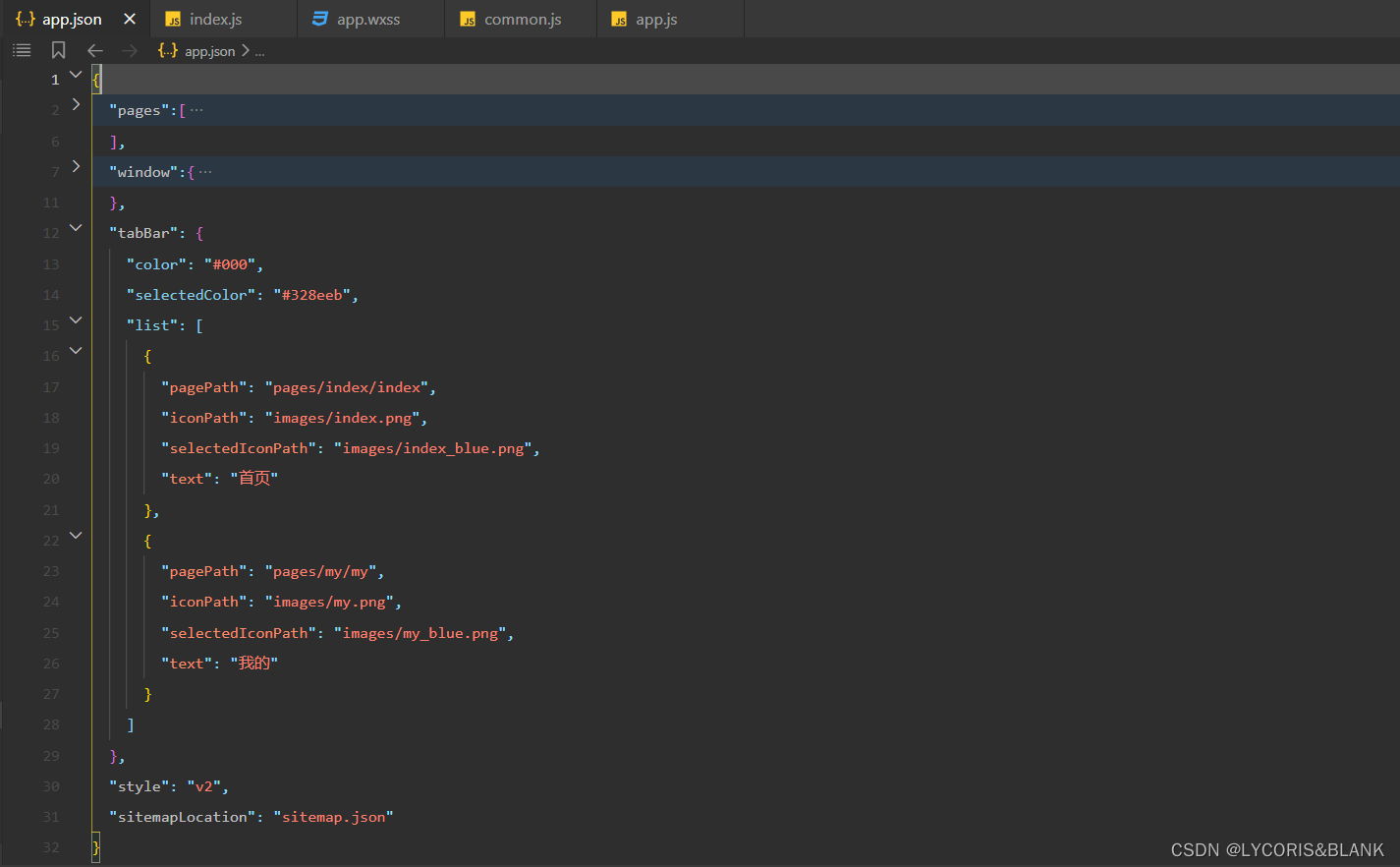1400x867 pixels.
Task: Click the "pagePath" key on line 17
Action: (x=204, y=387)
